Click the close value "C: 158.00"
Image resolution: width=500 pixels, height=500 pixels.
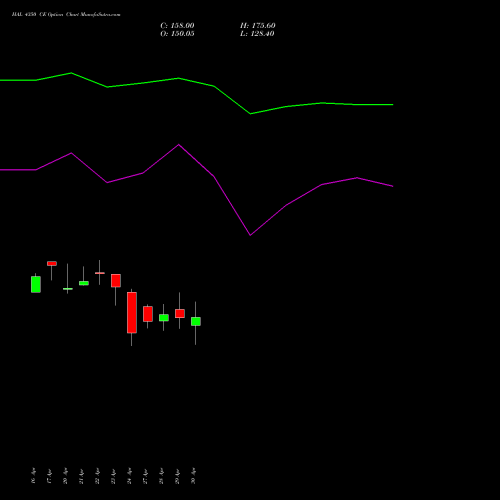(177, 26)
